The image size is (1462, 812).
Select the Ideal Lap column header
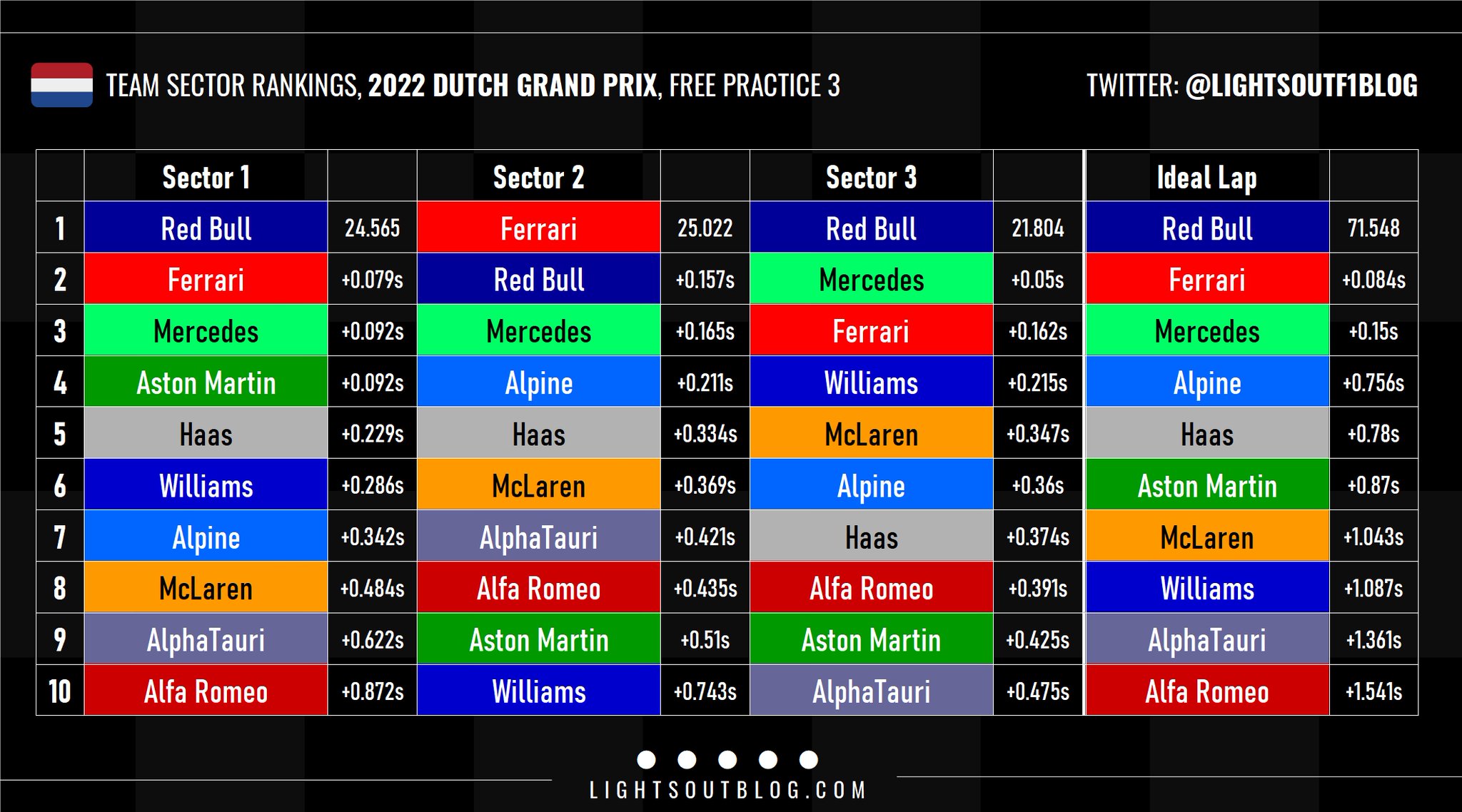1206,177
